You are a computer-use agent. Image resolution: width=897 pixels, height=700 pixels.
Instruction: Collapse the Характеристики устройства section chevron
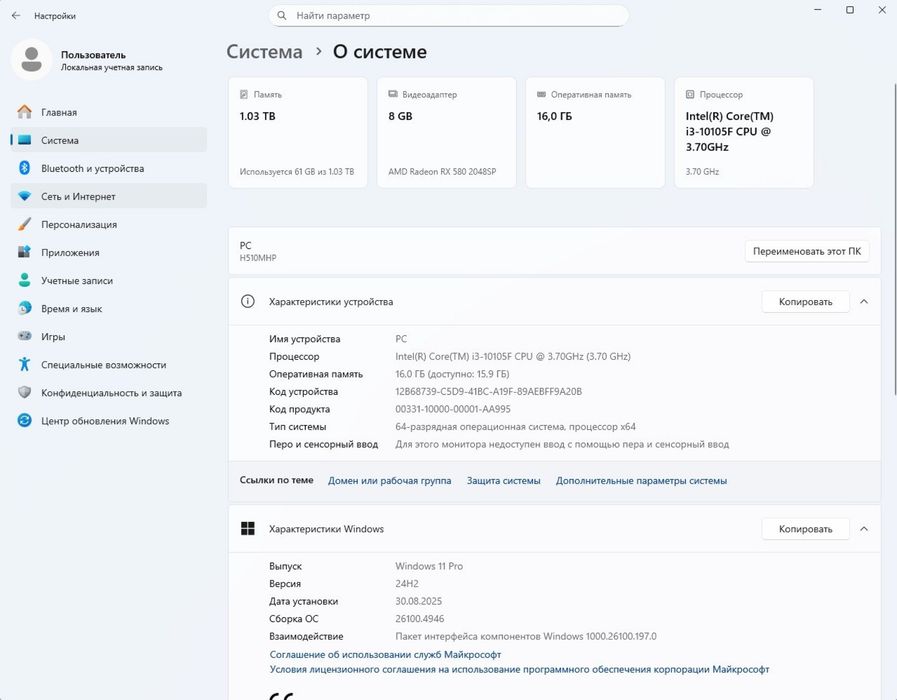pyautogui.click(x=864, y=301)
